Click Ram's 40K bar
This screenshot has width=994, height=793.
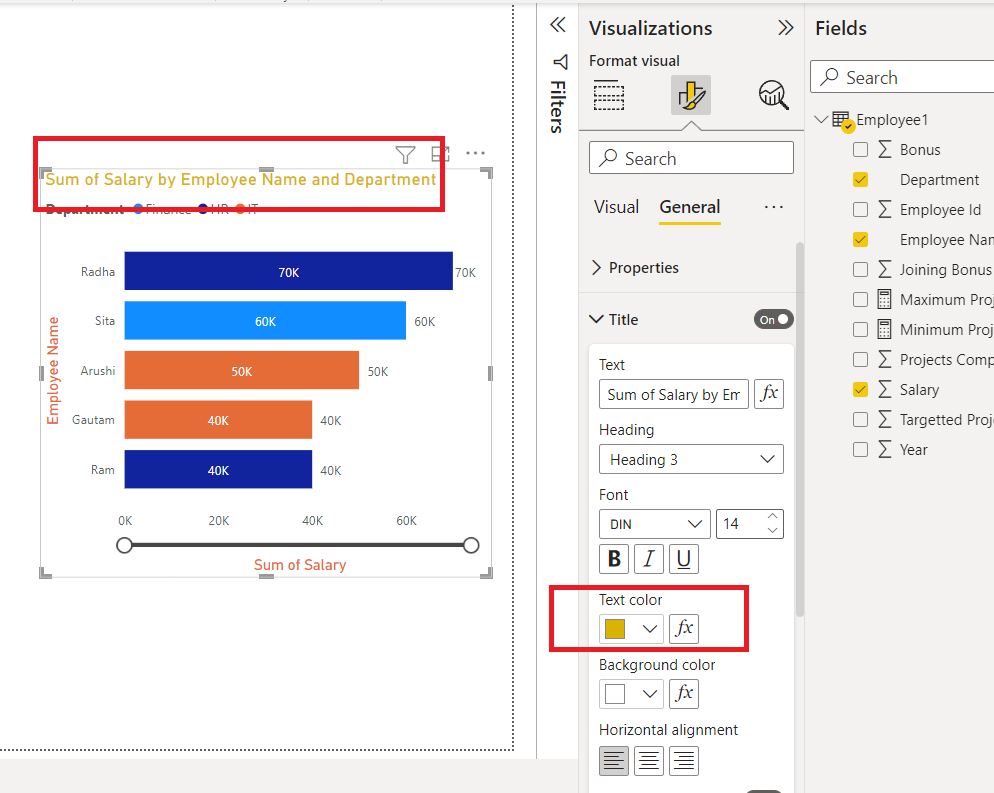click(218, 469)
